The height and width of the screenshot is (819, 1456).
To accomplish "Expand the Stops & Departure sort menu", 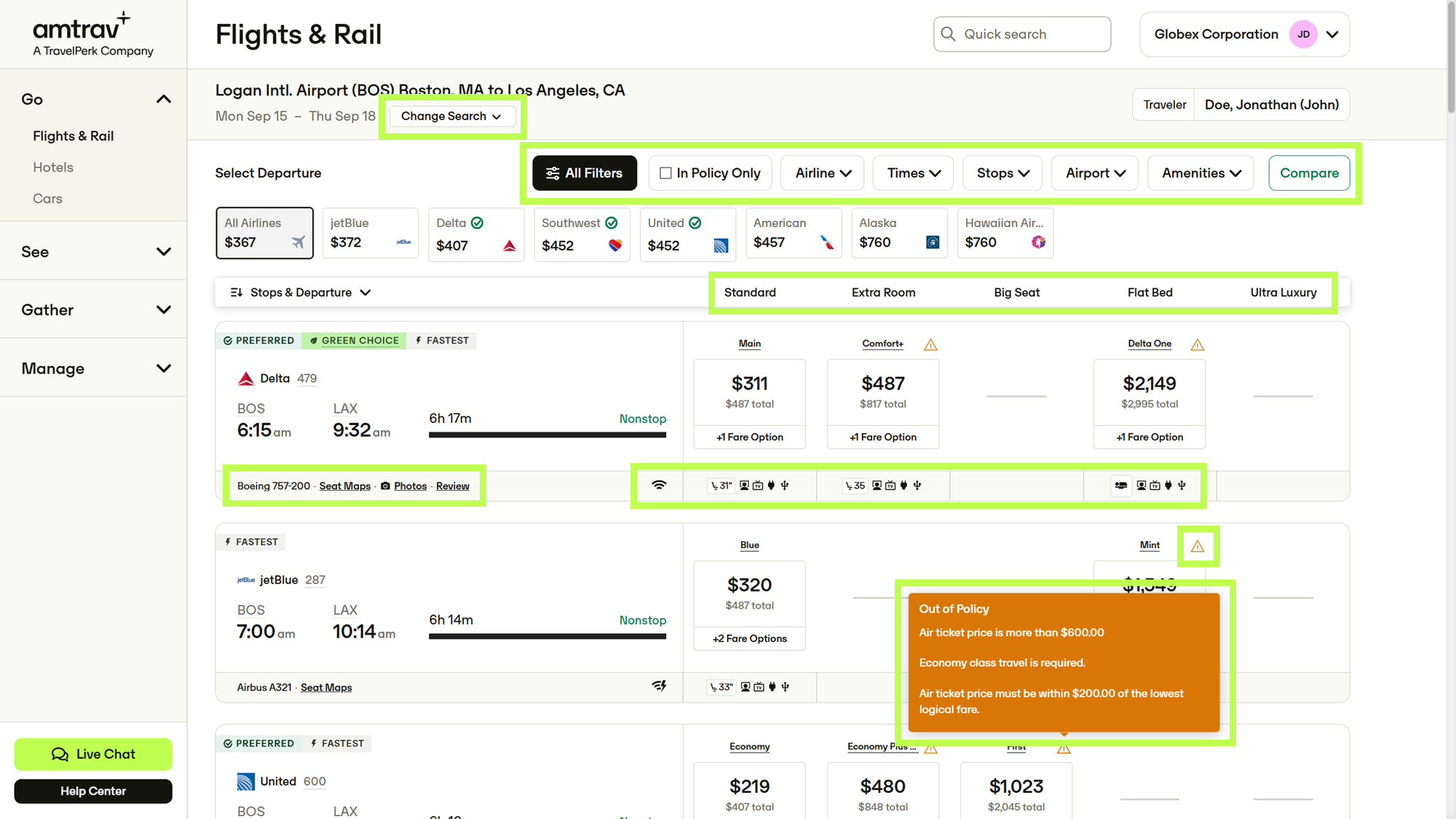I will pos(301,293).
